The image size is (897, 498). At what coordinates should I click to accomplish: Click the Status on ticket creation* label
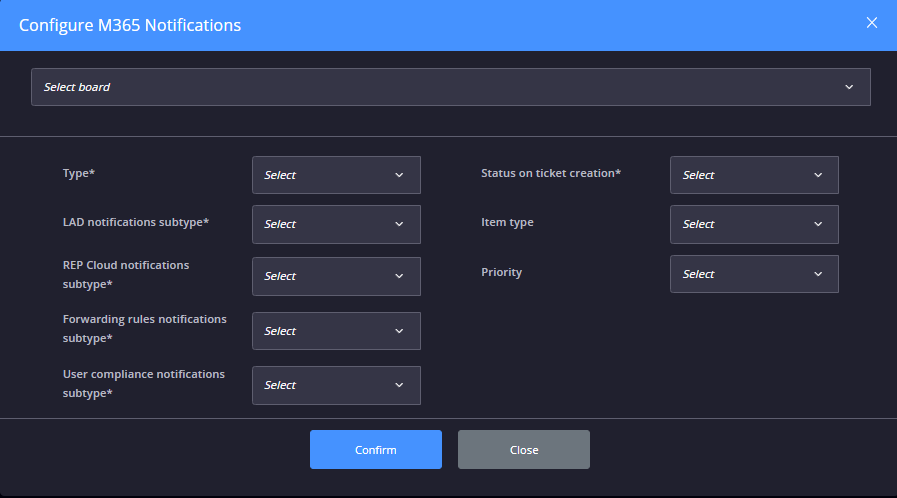point(551,173)
